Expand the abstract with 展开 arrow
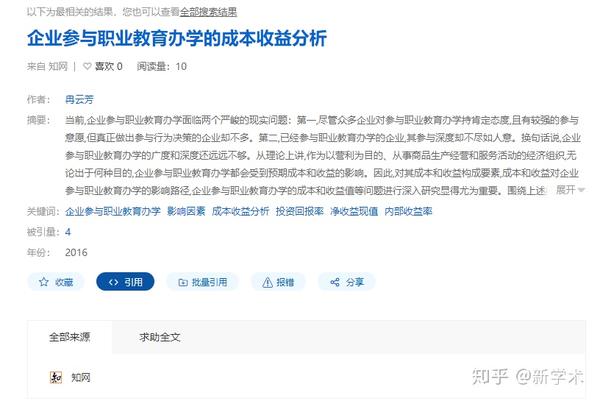 tap(570, 190)
